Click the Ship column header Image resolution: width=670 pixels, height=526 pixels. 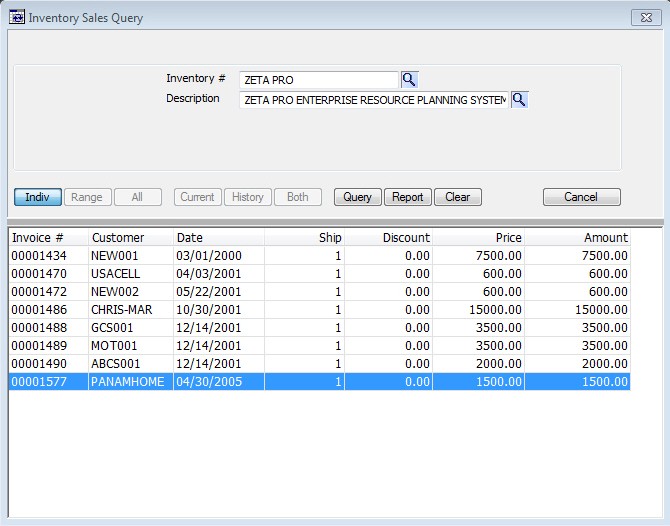click(x=304, y=238)
